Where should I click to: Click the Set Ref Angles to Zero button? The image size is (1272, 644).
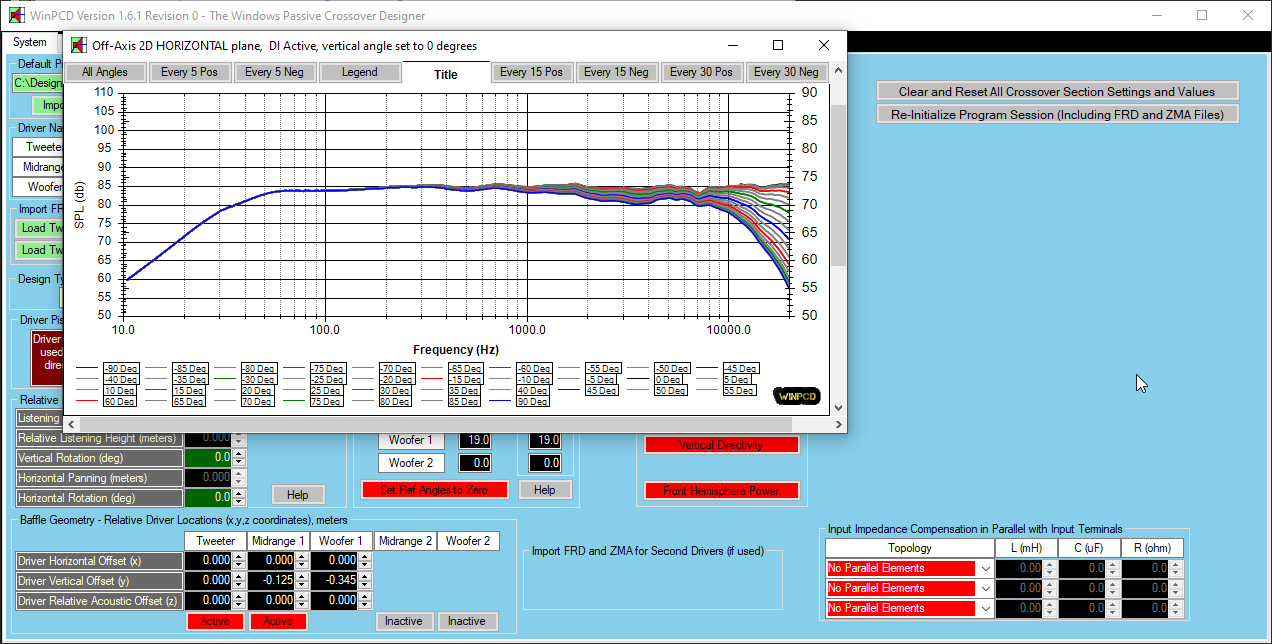coord(435,490)
